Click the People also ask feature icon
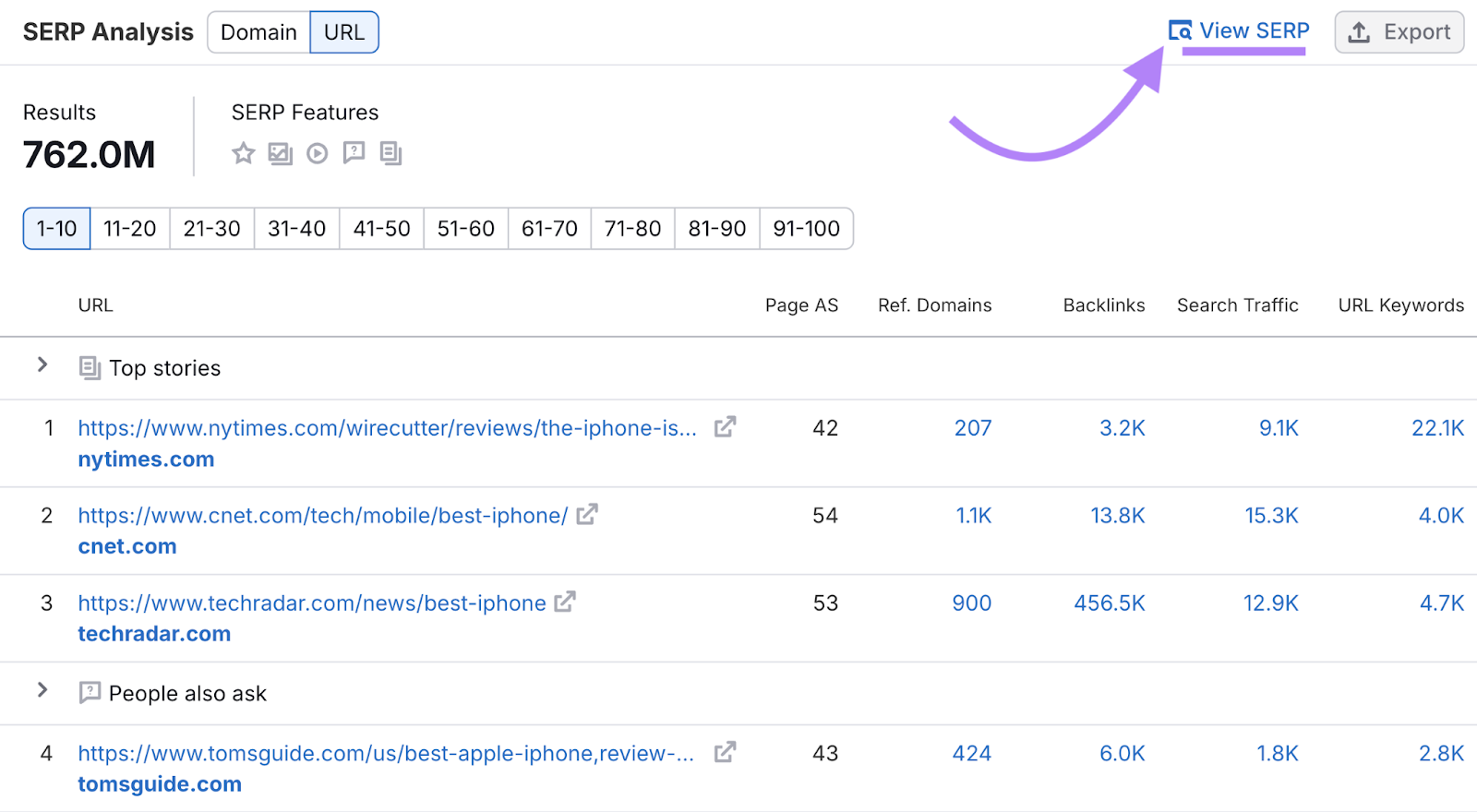Viewport: 1477px width, 812px height. tap(354, 153)
